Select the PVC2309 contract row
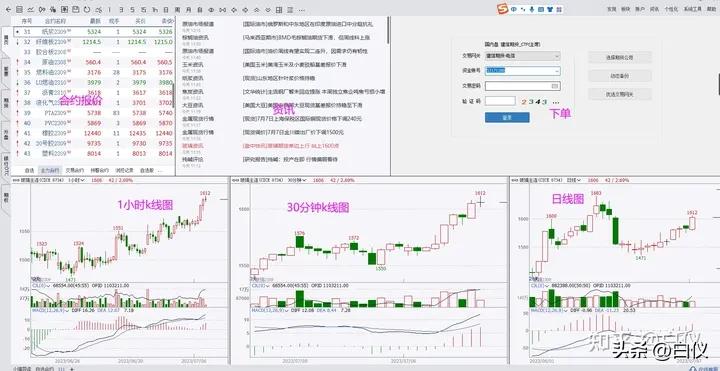This screenshot has height=371, width=720. (x=93, y=123)
